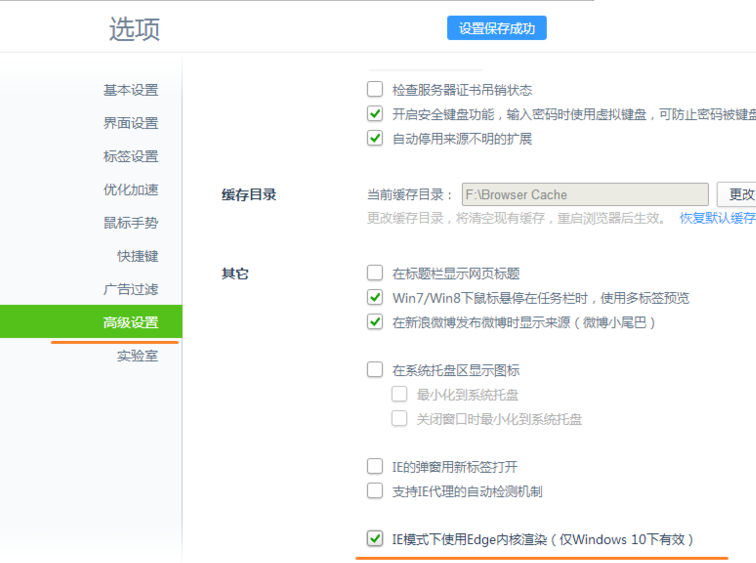This screenshot has width=756, height=563.
Task: Select 快捷键 in the sidebar
Action: point(137,256)
